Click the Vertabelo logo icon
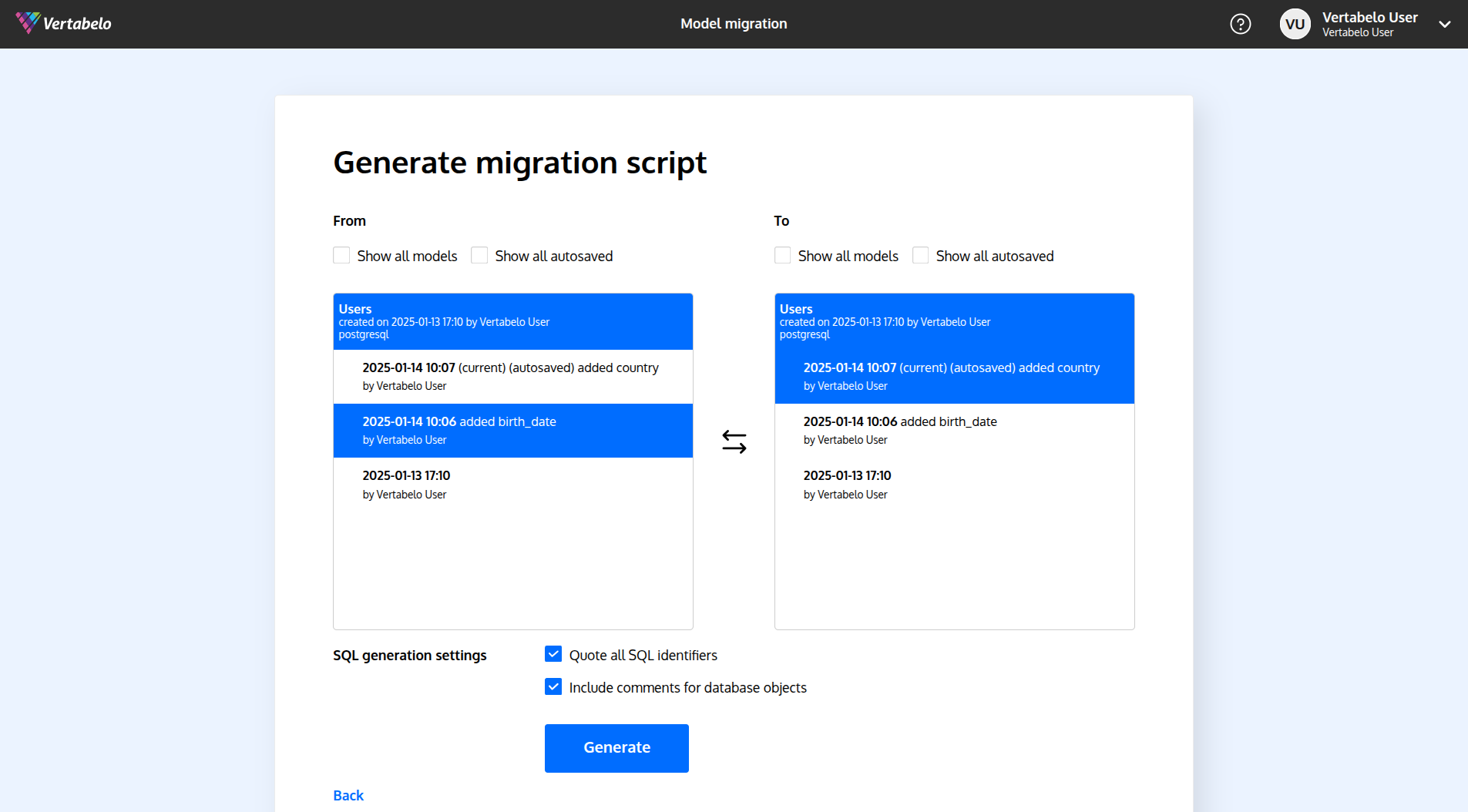1468x812 pixels. 28,23
